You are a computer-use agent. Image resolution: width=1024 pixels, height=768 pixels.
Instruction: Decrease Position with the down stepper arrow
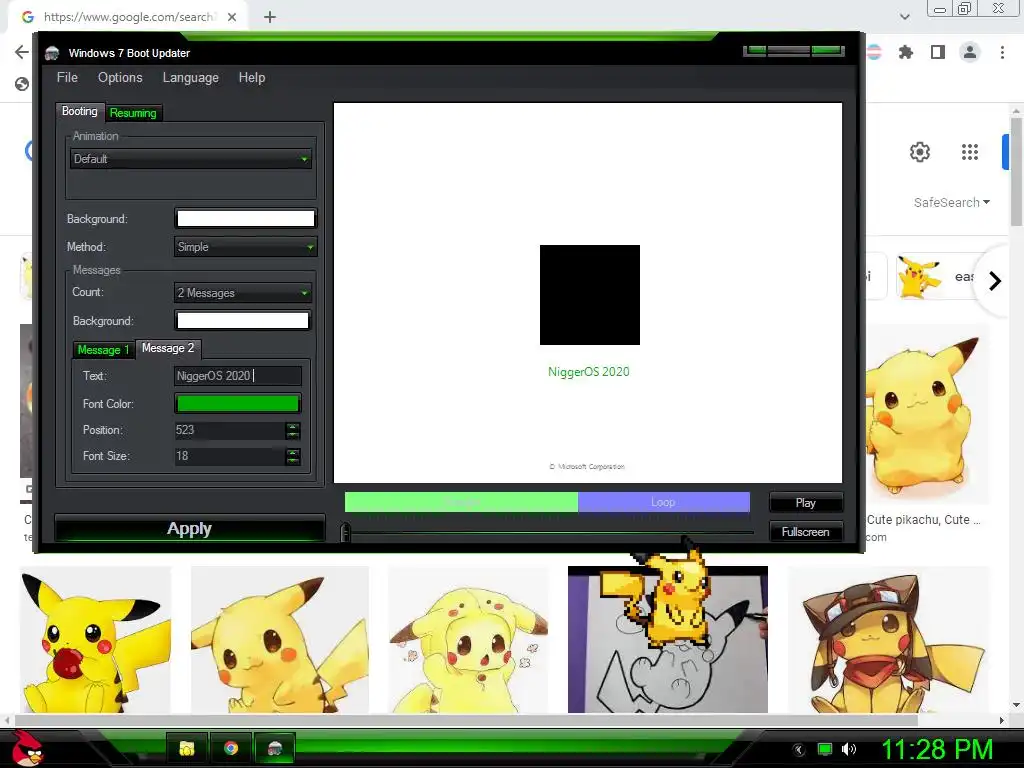293,434
